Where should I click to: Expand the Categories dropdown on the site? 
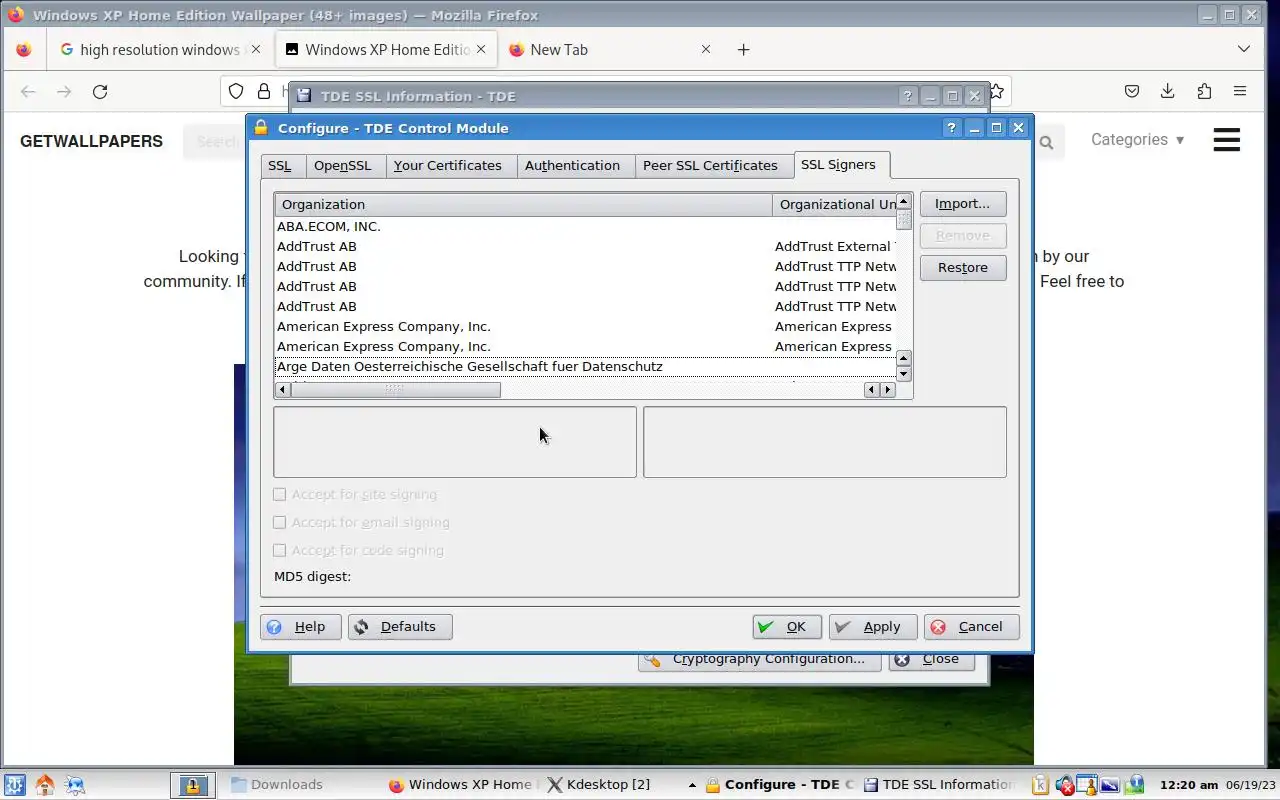click(x=1138, y=140)
